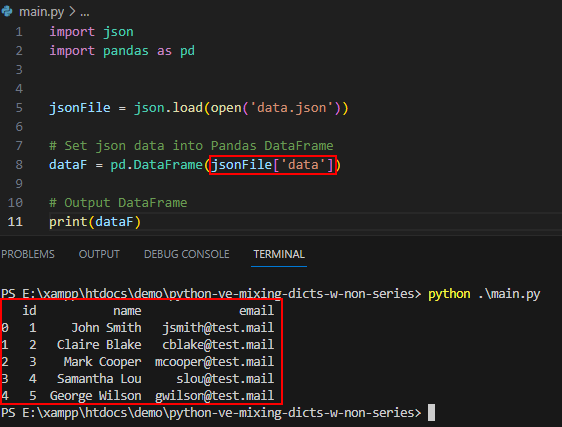This screenshot has width=562, height=427.
Task: Click the Set json data comment line
Action: [x=191, y=146]
